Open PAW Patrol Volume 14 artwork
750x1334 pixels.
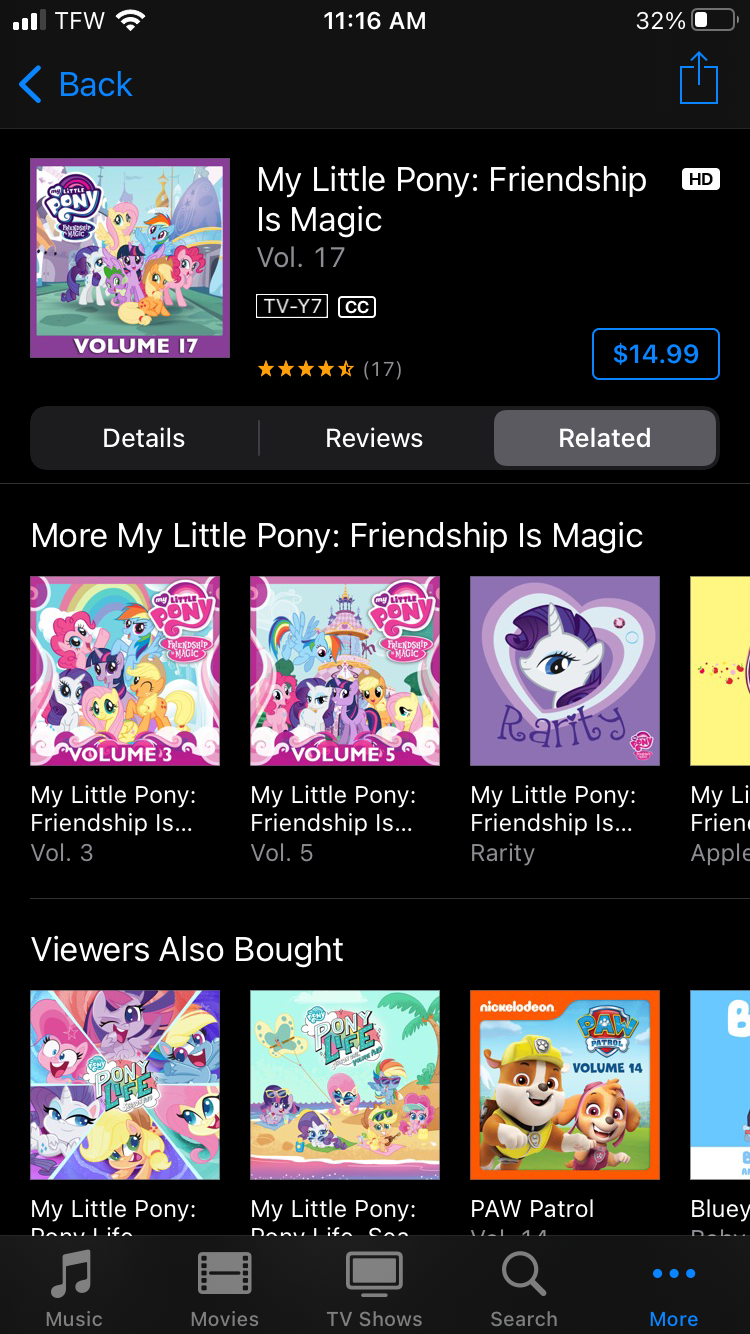tap(565, 1085)
